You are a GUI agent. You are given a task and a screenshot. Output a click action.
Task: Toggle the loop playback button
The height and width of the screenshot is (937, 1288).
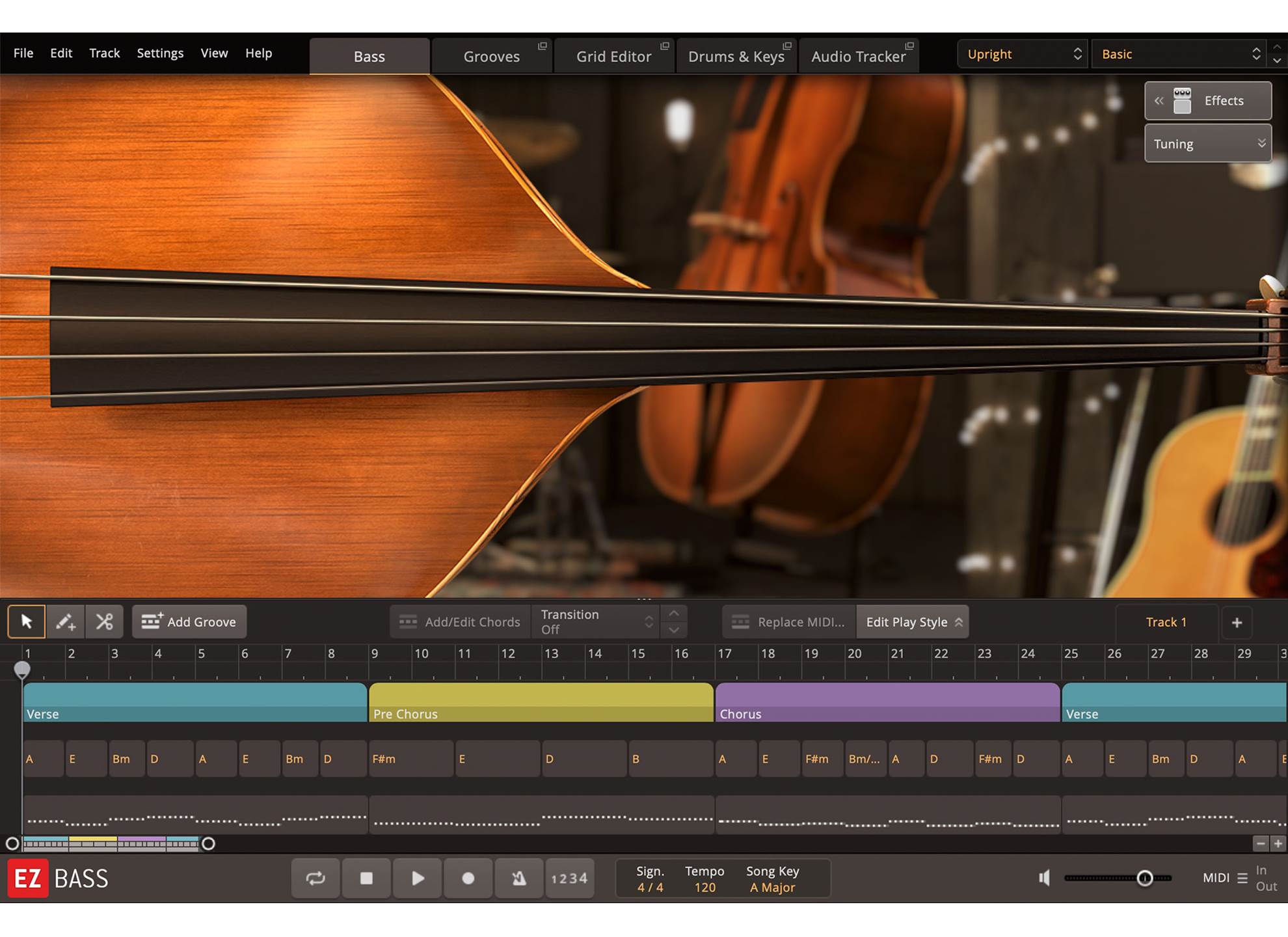pos(315,878)
